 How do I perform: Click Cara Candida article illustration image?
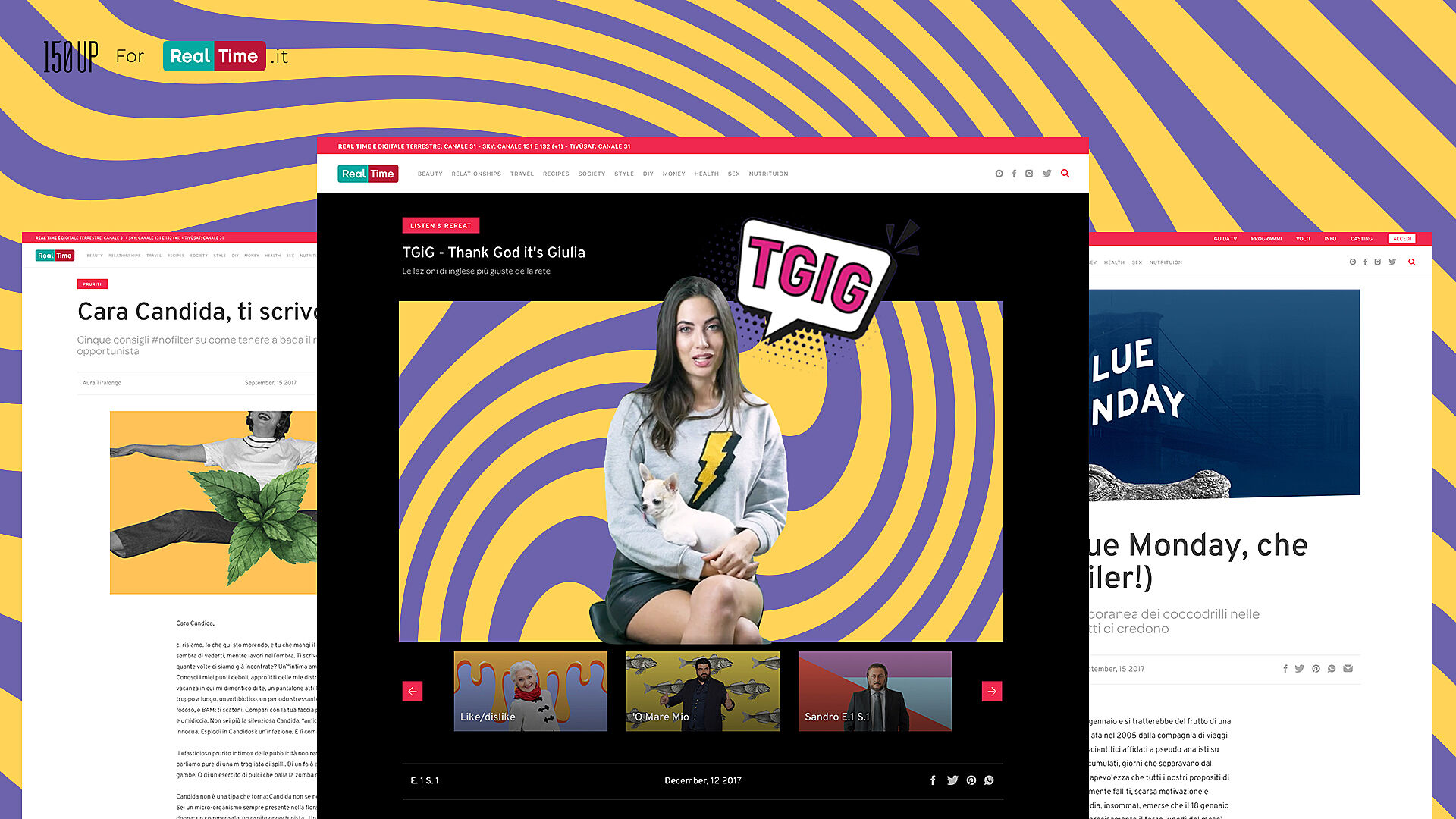213,502
